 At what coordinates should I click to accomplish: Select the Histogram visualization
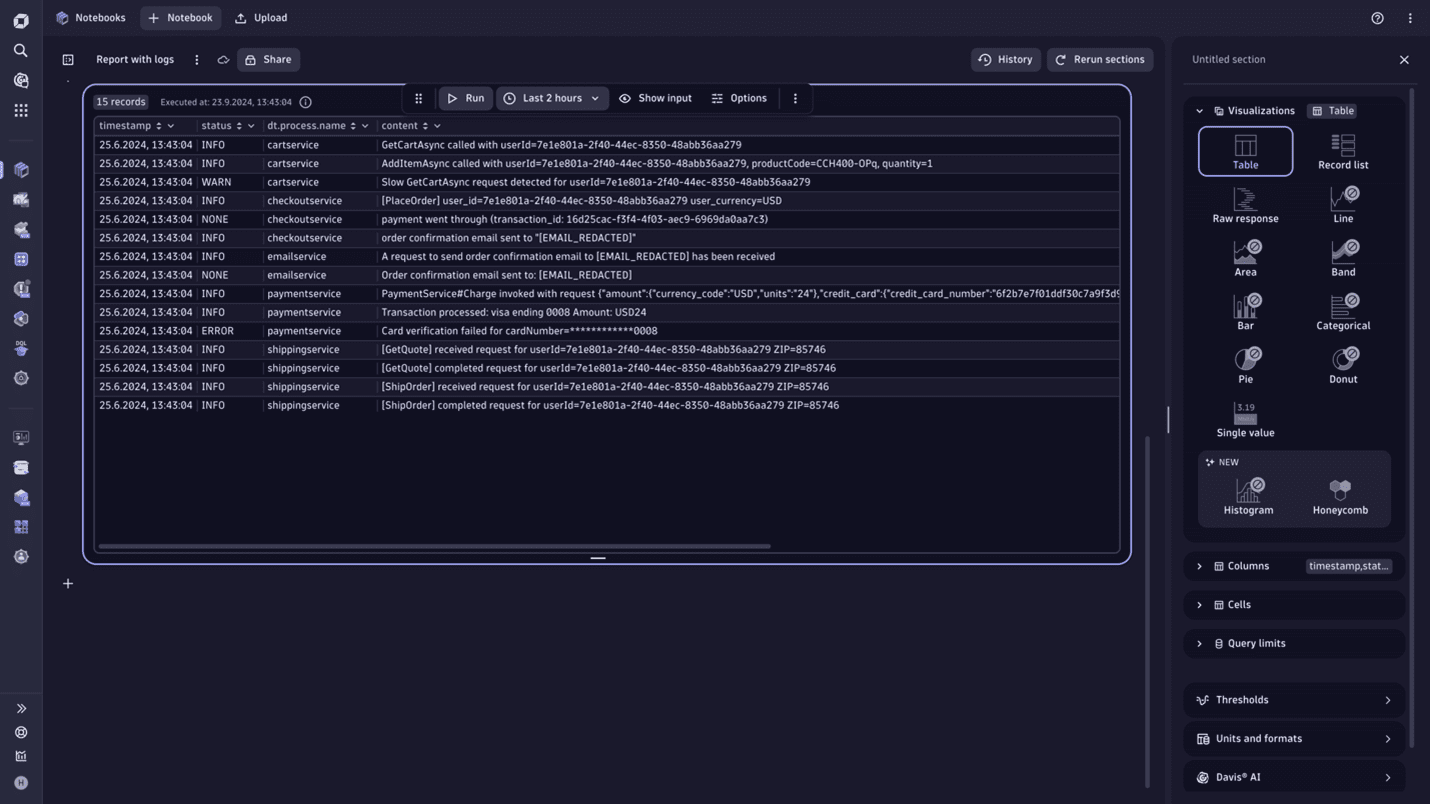point(1248,497)
